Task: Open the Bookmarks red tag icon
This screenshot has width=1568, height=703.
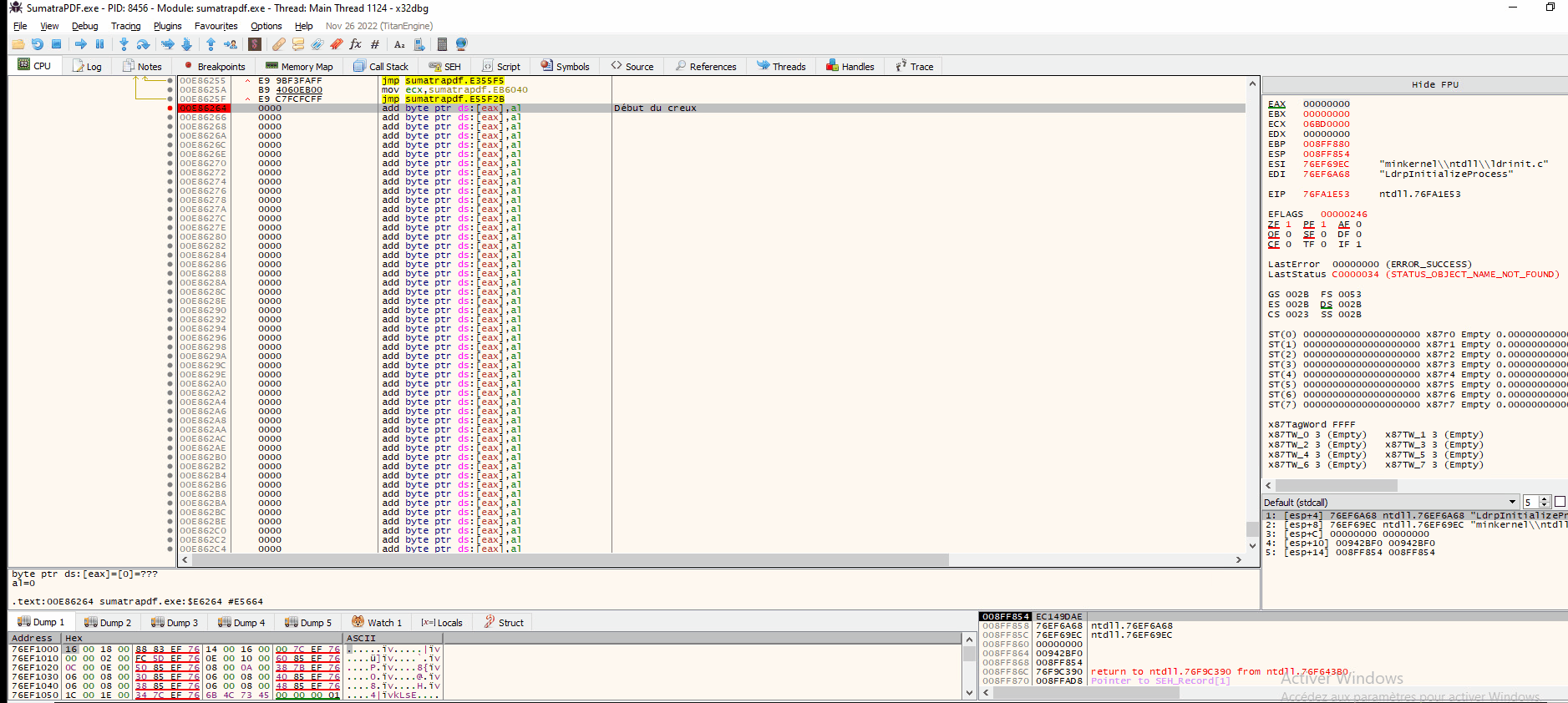Action: click(337, 44)
